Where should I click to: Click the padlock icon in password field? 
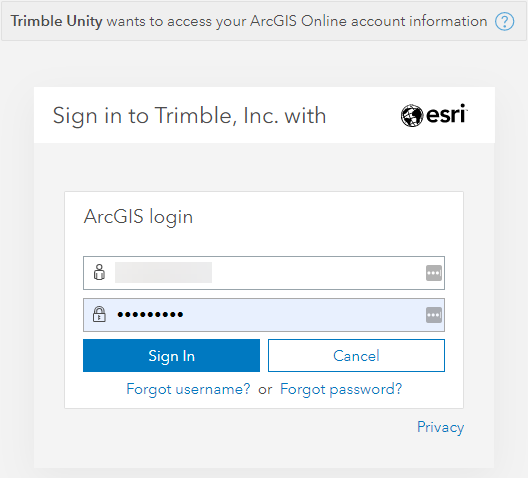click(99, 314)
